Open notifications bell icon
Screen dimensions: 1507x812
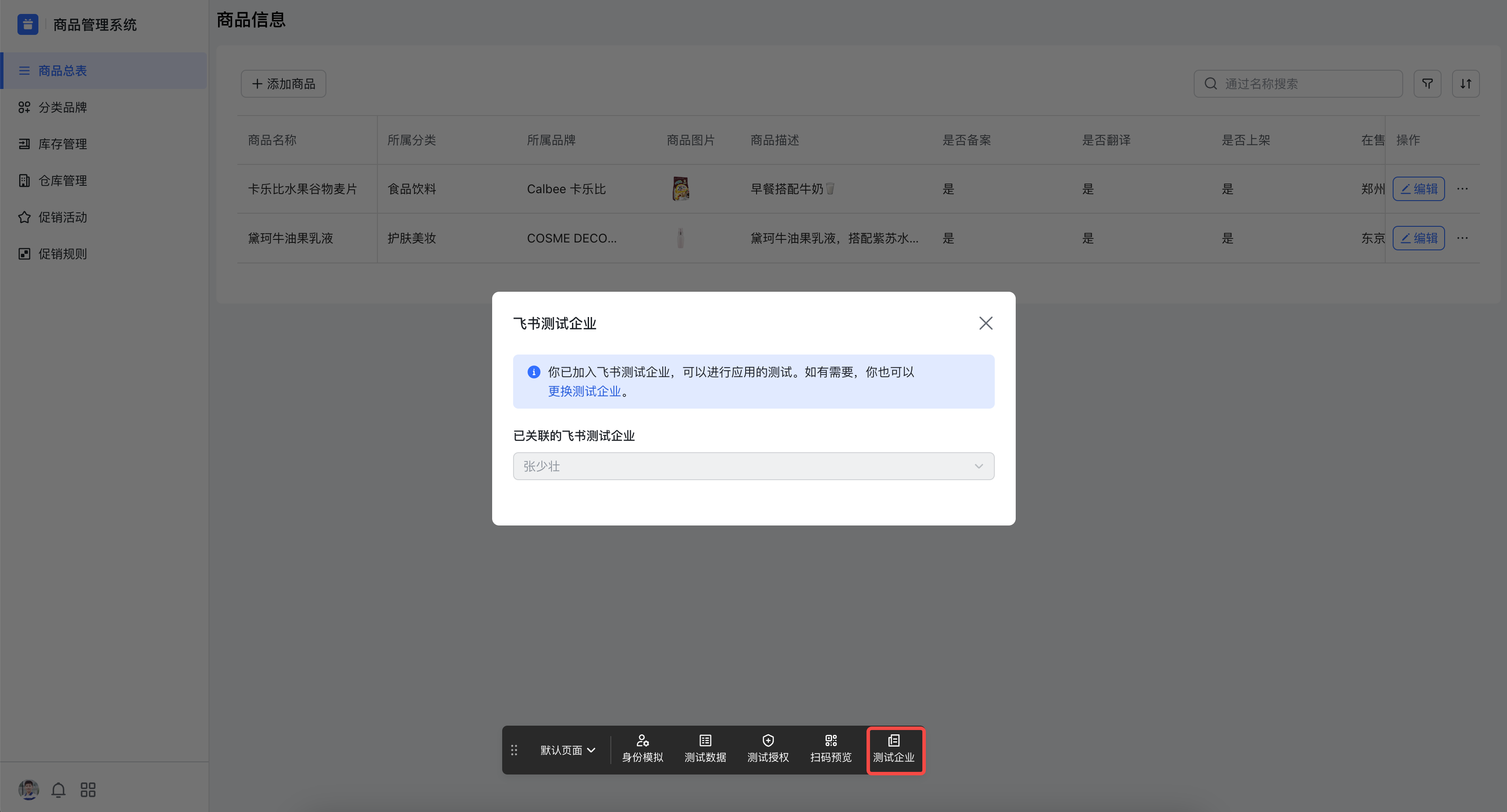(x=58, y=790)
